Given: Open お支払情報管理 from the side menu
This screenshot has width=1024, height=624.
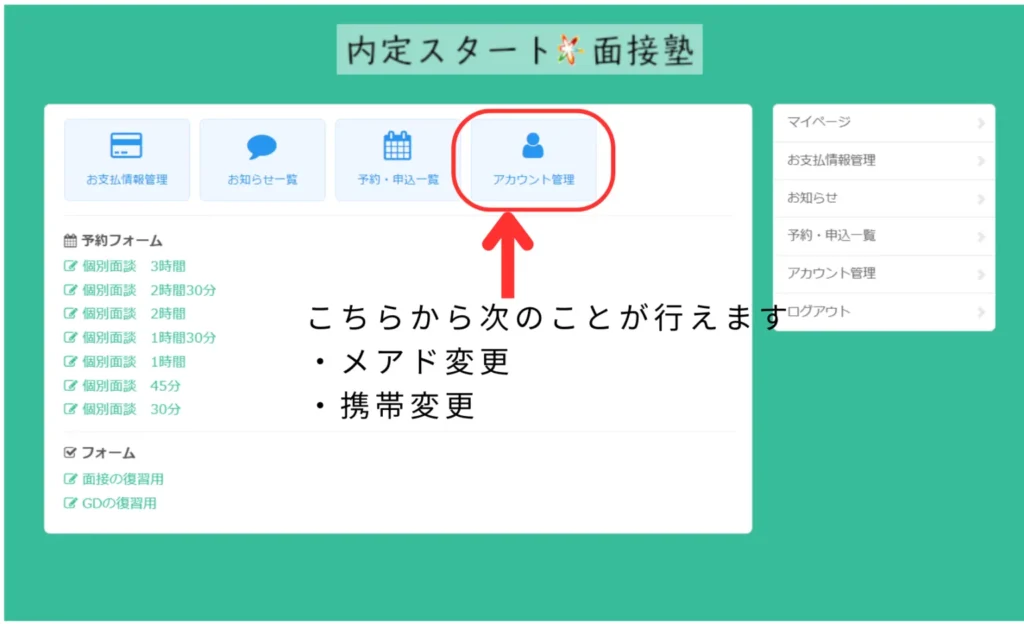Looking at the screenshot, I should 831,160.
